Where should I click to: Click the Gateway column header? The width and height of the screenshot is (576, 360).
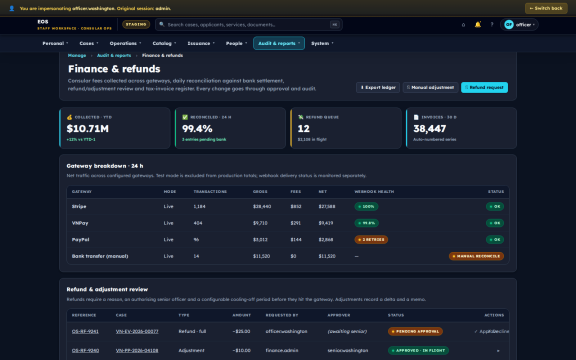tap(82, 192)
